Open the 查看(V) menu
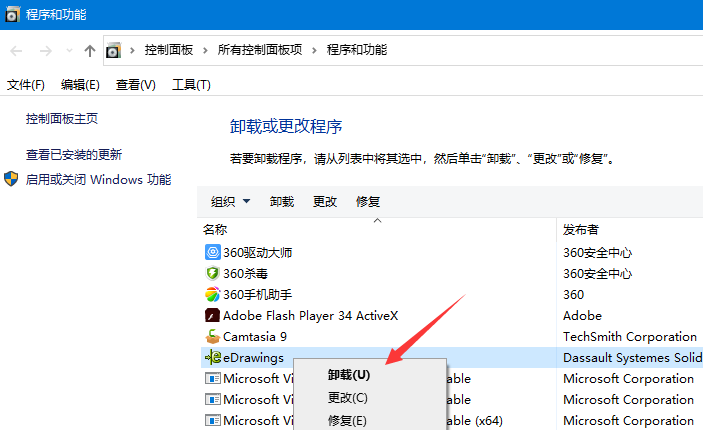The width and height of the screenshot is (703, 430). (135, 85)
